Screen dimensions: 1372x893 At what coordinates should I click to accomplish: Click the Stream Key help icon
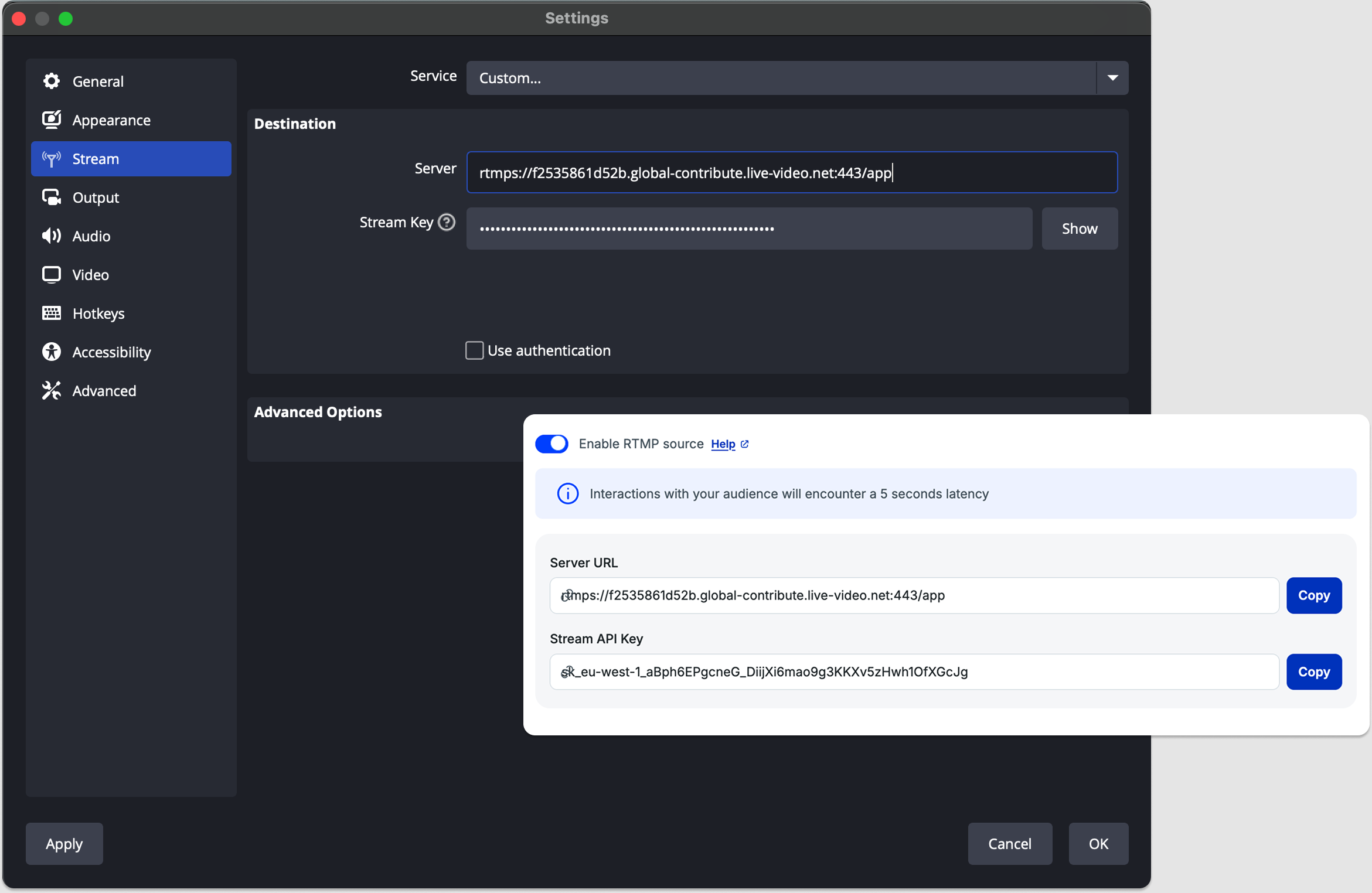click(x=447, y=222)
